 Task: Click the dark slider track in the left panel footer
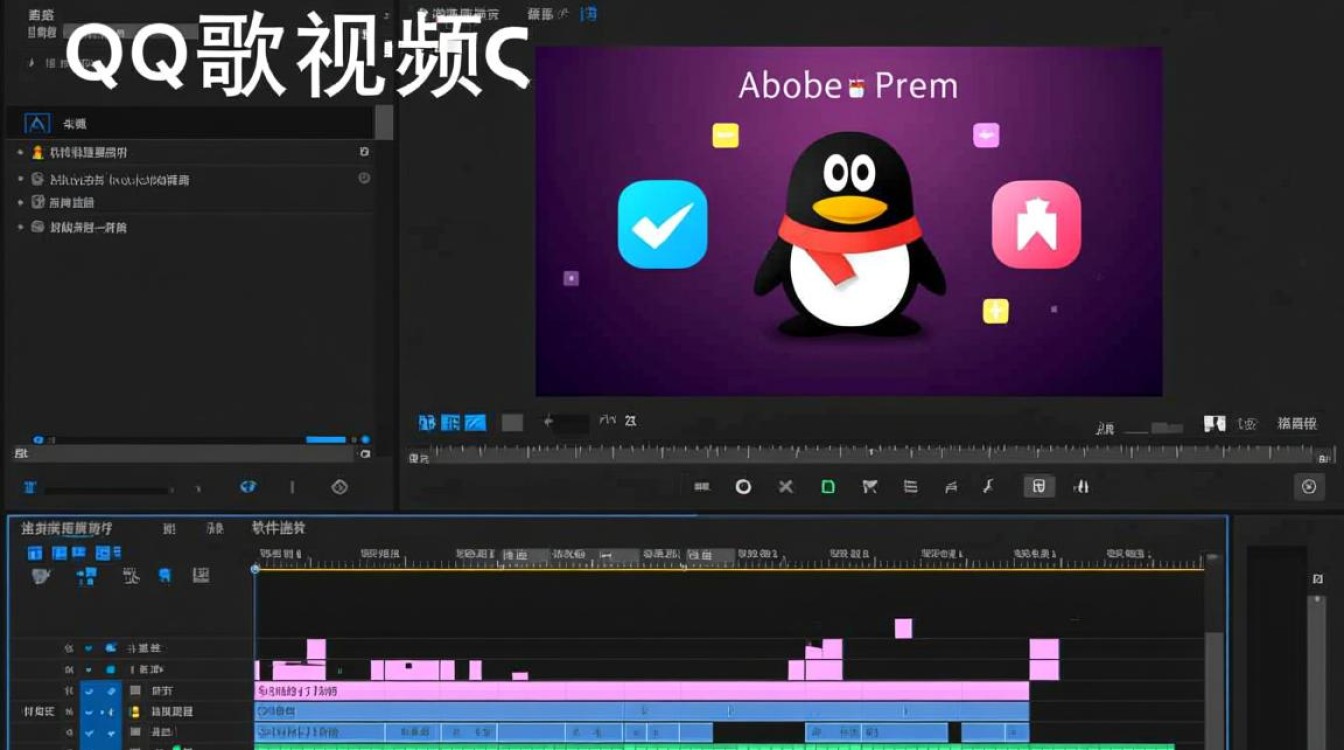coord(107,490)
